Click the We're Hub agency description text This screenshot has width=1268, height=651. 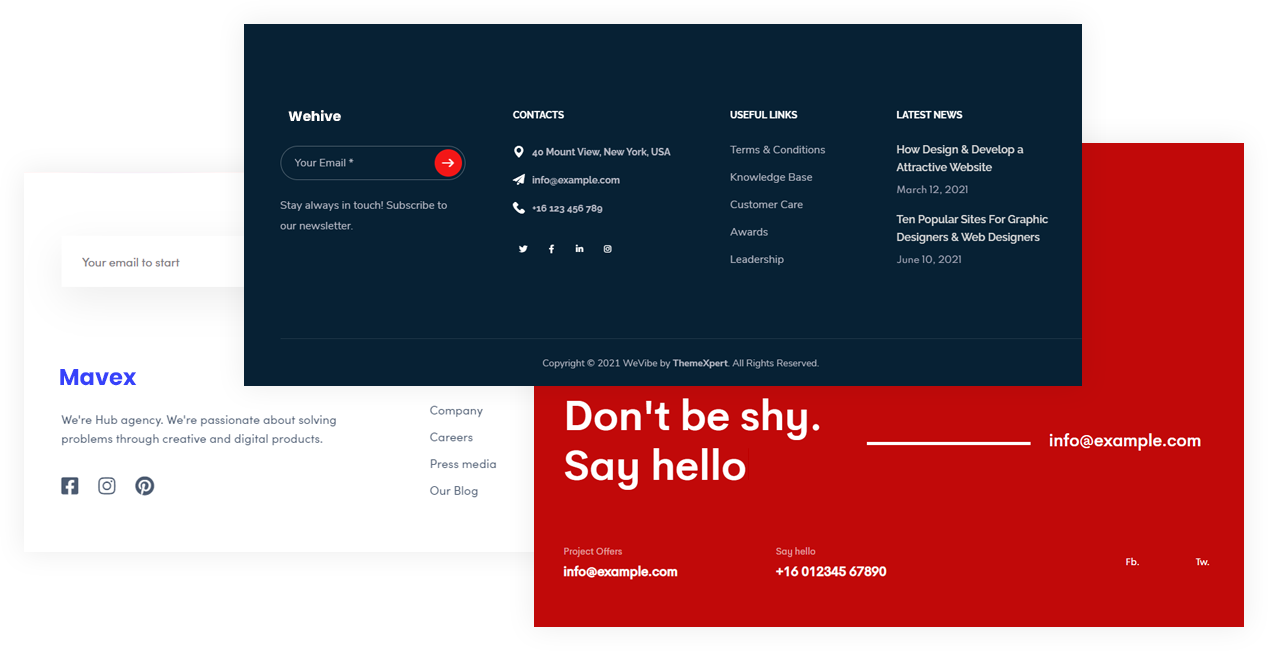click(199, 429)
